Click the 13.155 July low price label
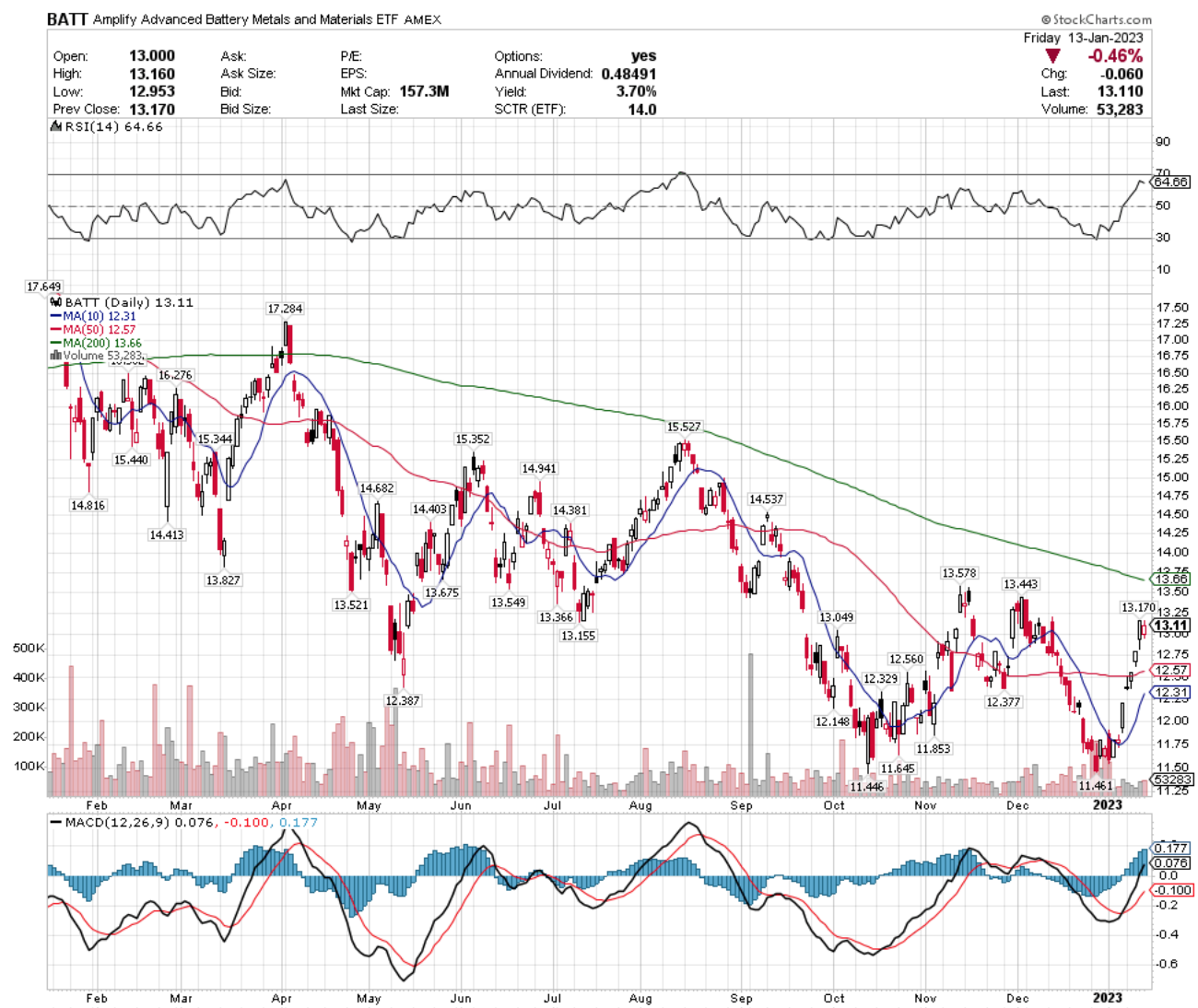 point(579,636)
